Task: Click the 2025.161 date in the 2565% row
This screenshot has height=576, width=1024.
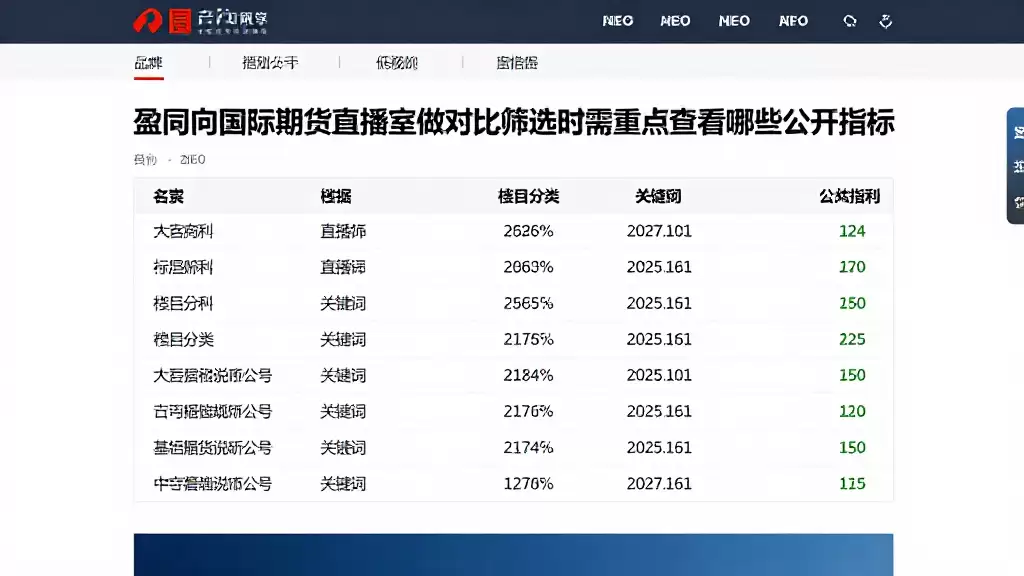Action: pos(659,303)
